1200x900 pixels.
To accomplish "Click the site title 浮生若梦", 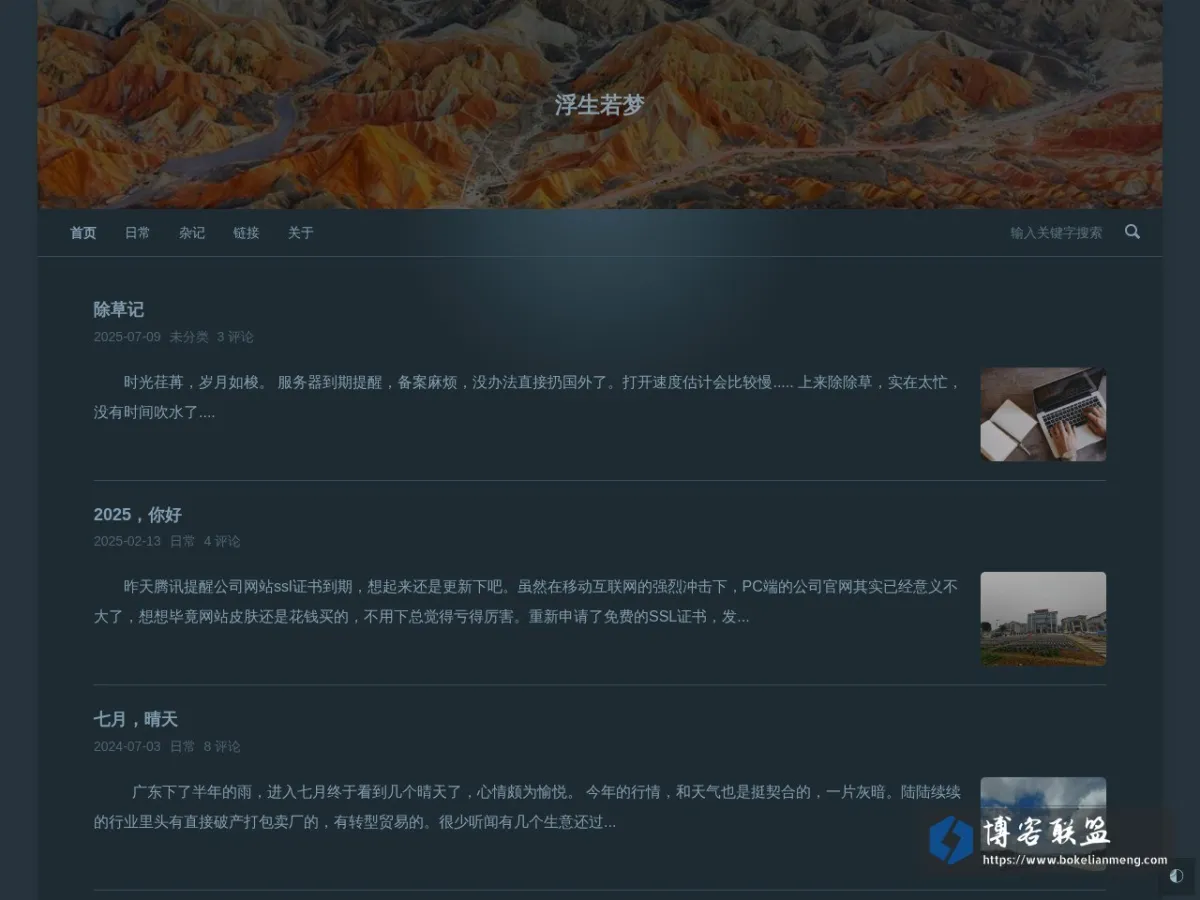I will click(x=600, y=105).
